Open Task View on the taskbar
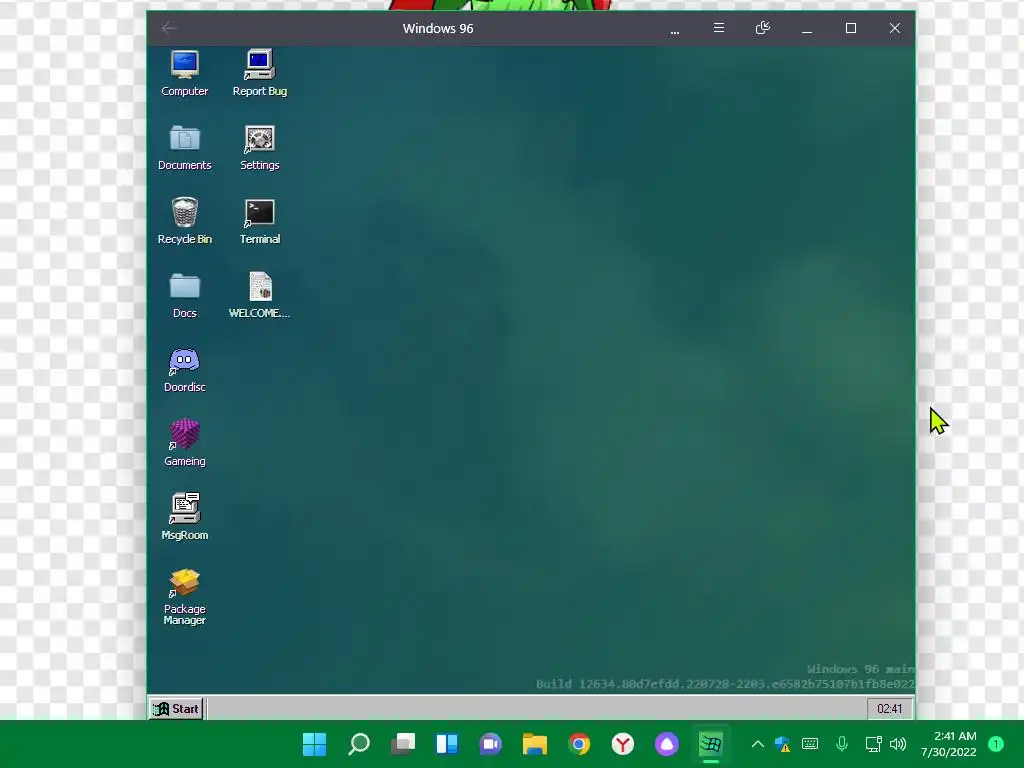This screenshot has height=768, width=1024. [x=403, y=744]
